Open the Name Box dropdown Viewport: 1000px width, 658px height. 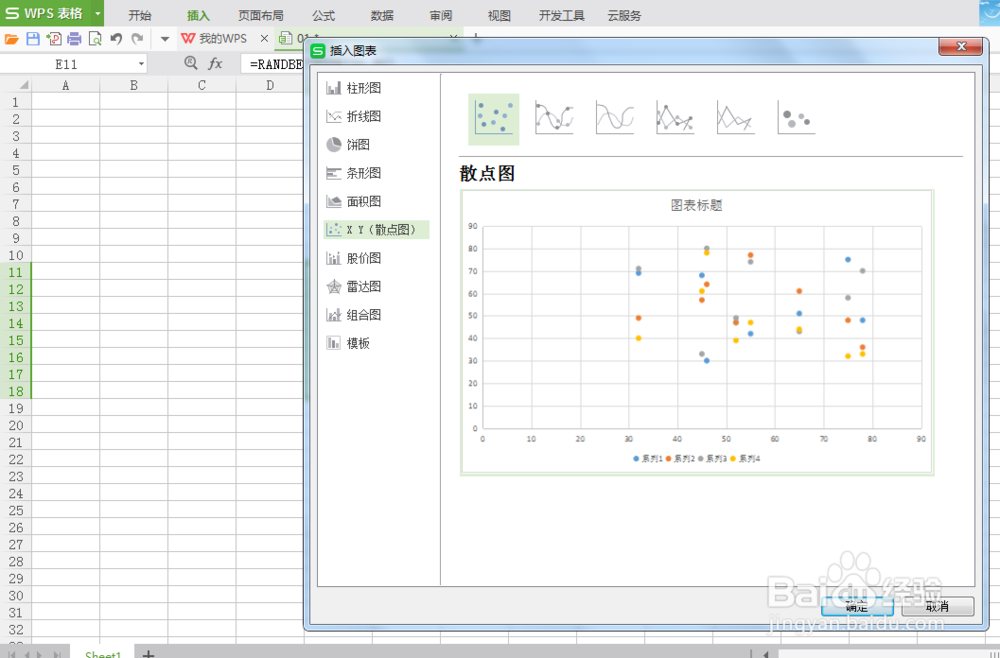[140, 63]
